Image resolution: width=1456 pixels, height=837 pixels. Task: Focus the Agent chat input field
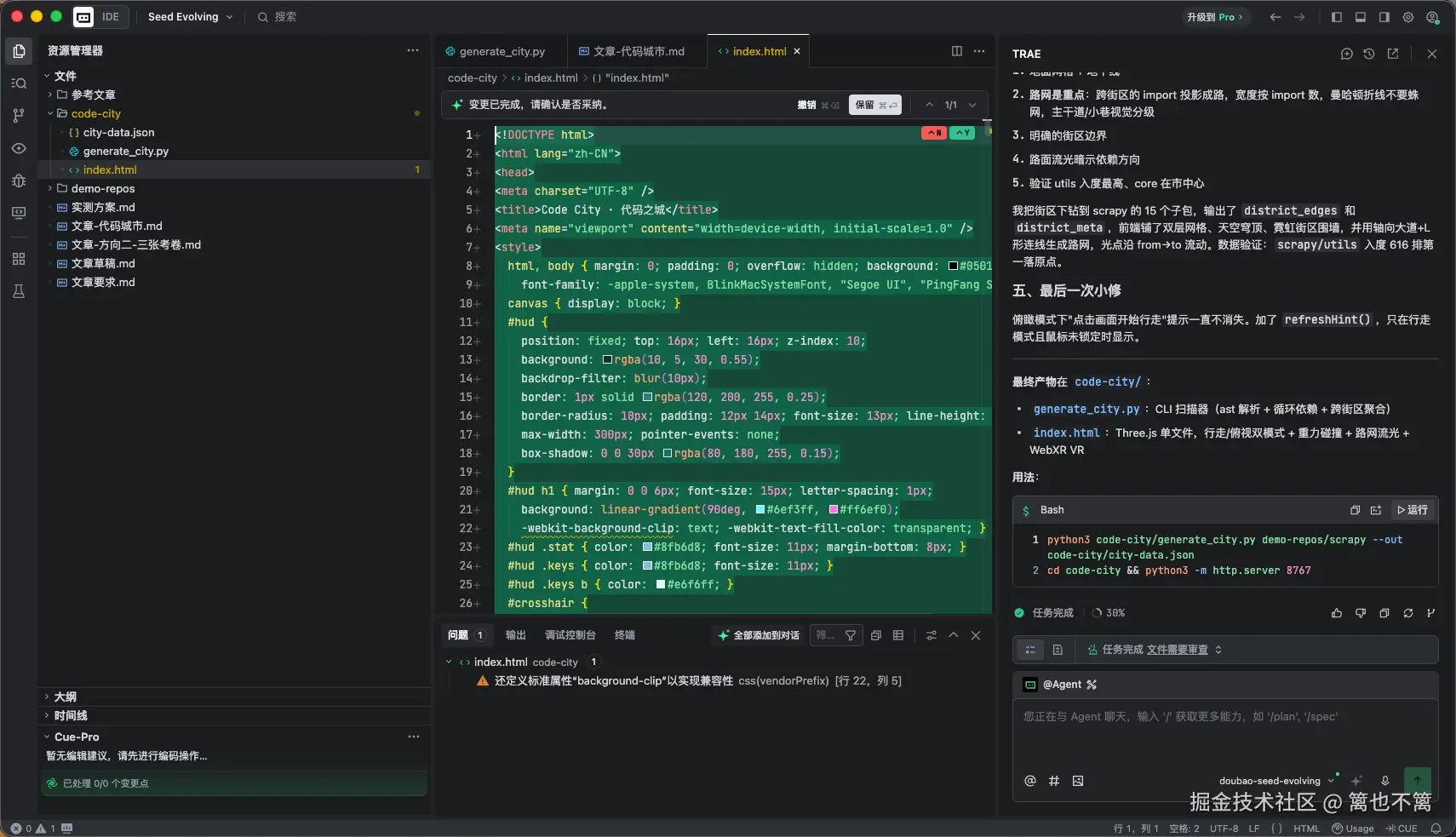point(1224,734)
